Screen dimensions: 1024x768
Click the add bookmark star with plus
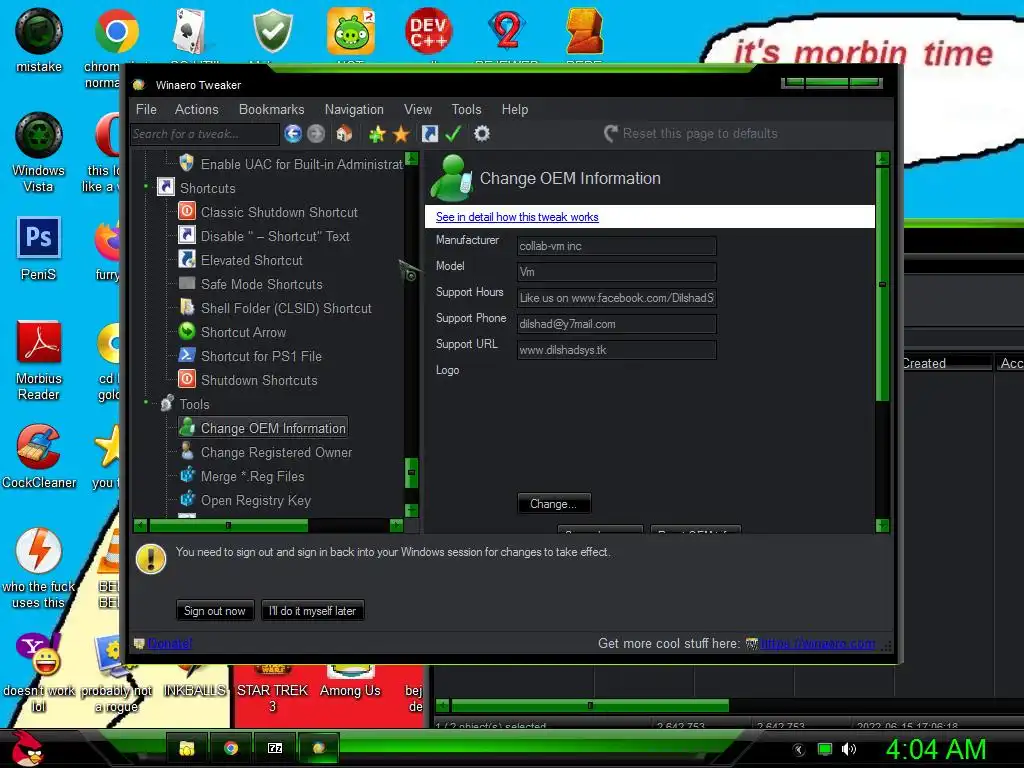[377, 134]
